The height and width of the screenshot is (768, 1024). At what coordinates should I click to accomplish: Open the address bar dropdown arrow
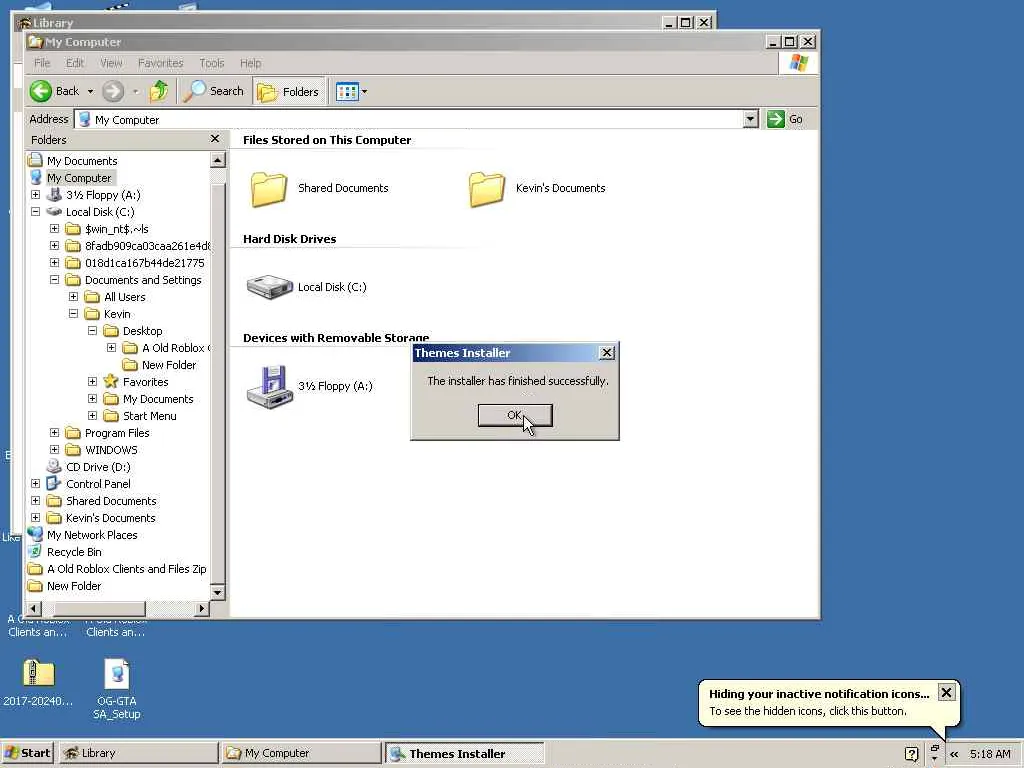[x=750, y=119]
